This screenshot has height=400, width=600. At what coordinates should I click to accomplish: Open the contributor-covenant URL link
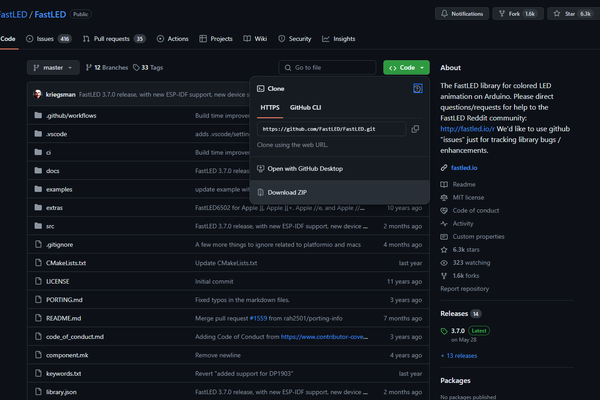coord(324,336)
